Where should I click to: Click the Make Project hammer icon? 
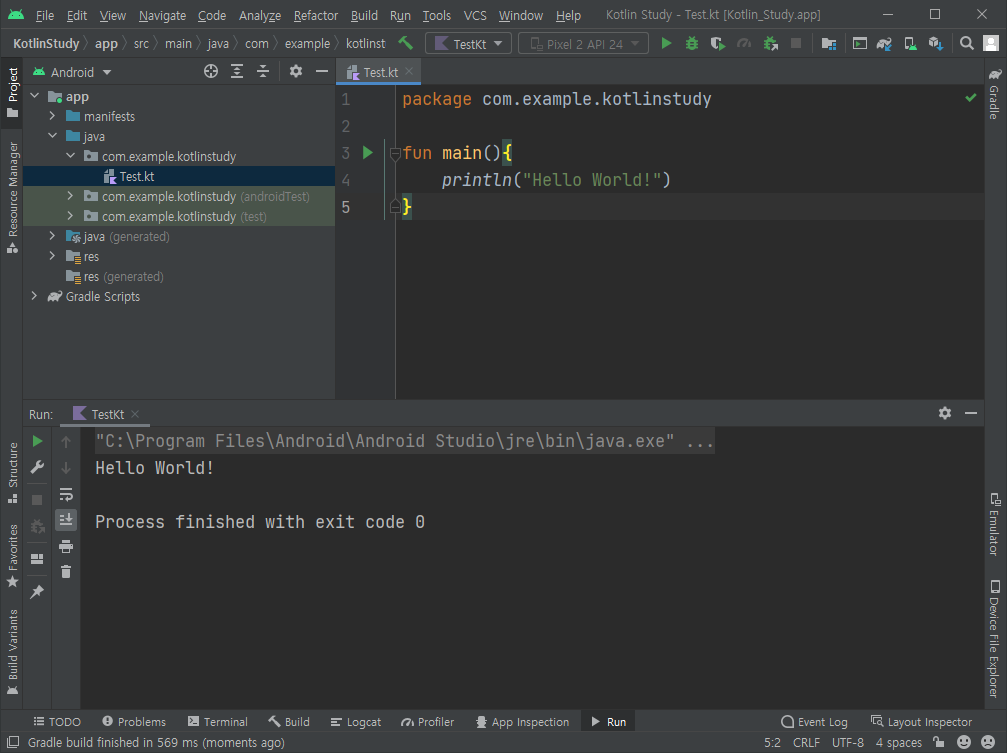click(405, 43)
